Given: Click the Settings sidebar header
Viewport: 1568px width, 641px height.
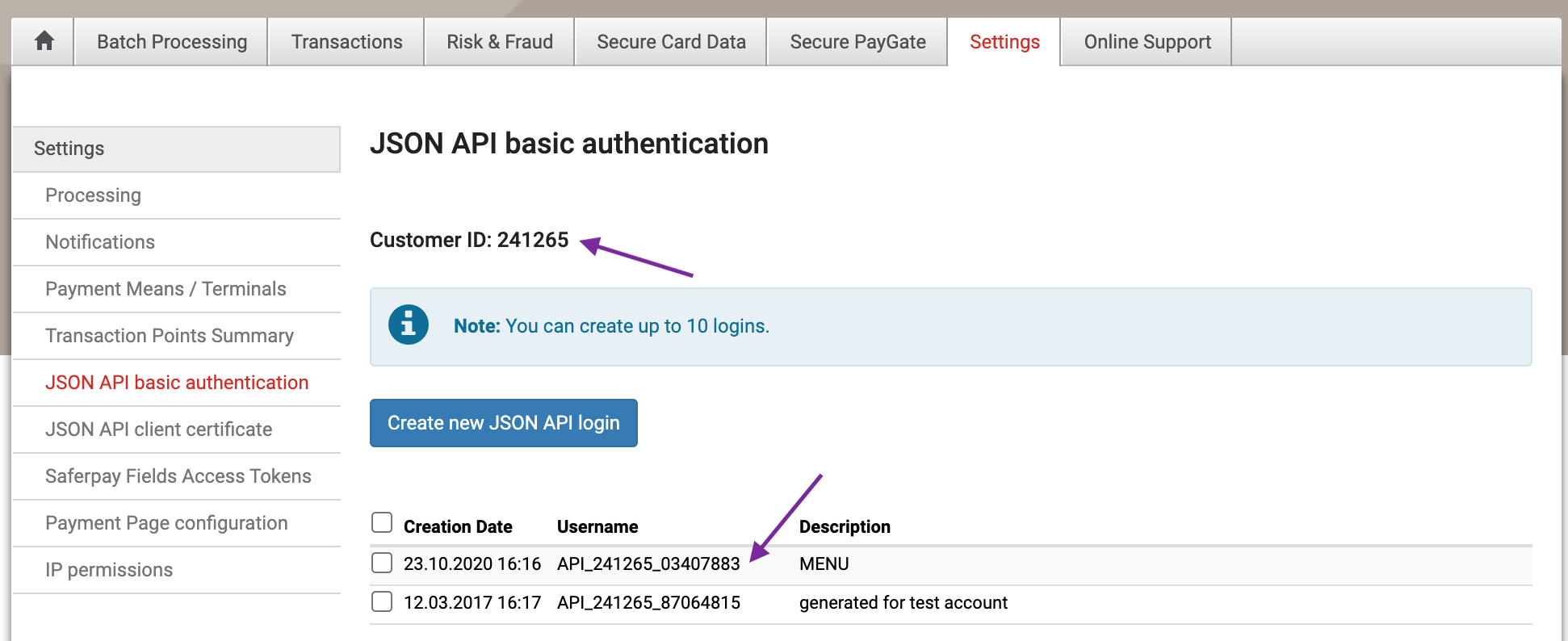Looking at the screenshot, I should pos(177,149).
